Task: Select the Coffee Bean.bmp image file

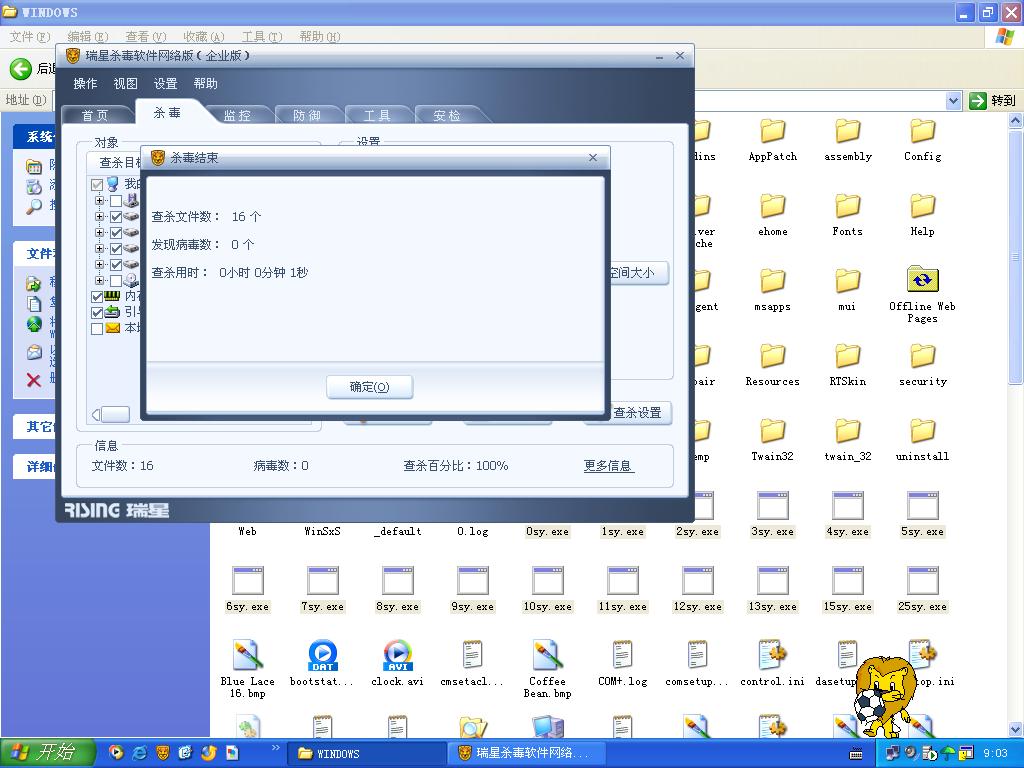Action: click(x=547, y=655)
